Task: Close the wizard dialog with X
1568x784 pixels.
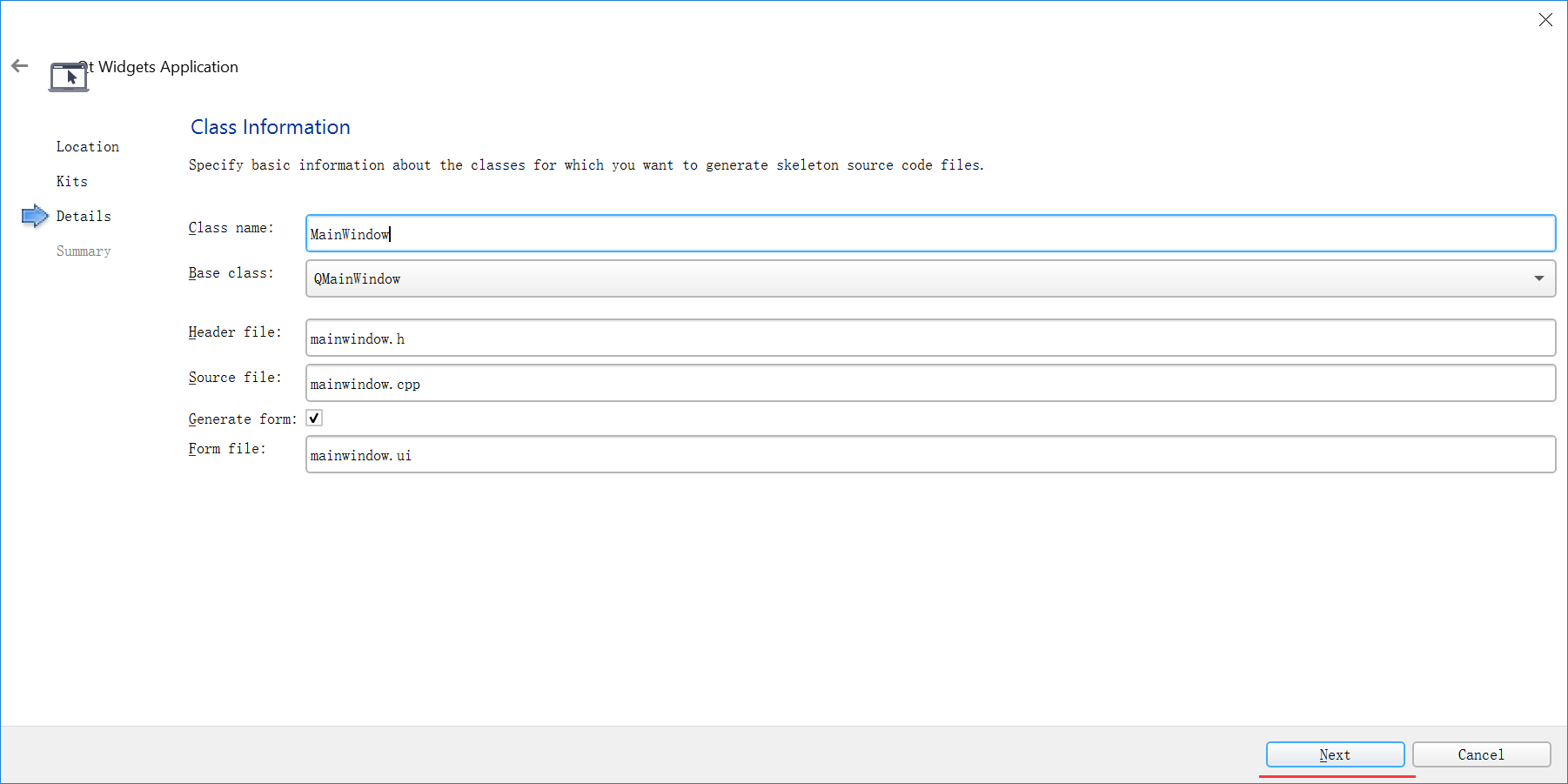Action: (x=1545, y=20)
